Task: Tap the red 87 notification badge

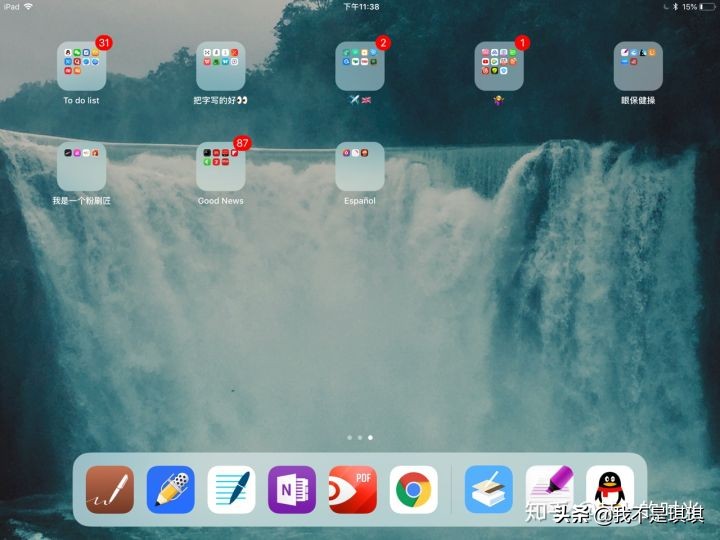Action: point(242,143)
